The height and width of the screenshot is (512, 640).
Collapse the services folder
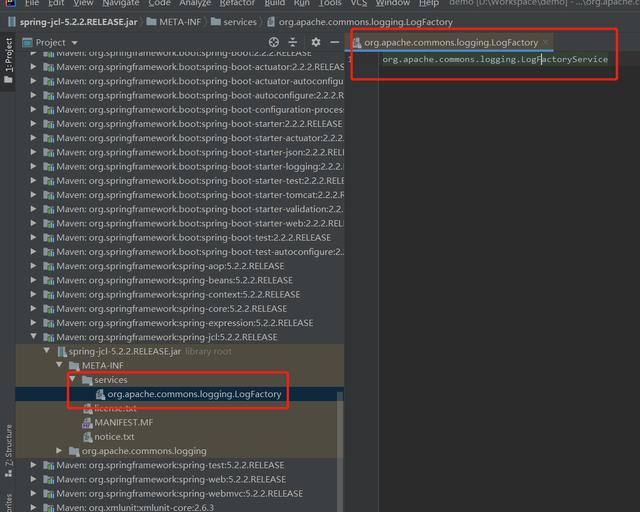point(72,379)
